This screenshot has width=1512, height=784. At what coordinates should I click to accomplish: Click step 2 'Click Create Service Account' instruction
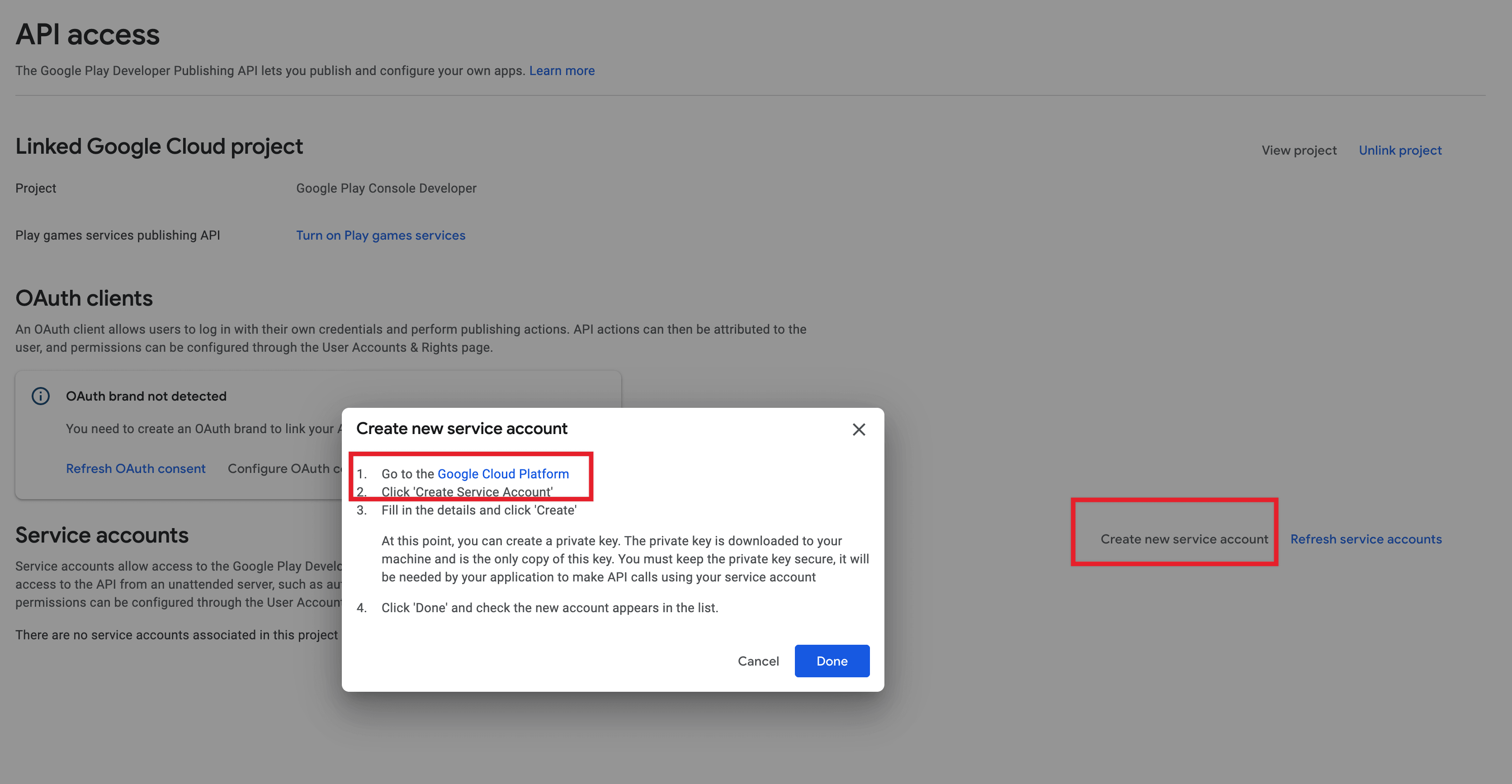click(x=467, y=492)
